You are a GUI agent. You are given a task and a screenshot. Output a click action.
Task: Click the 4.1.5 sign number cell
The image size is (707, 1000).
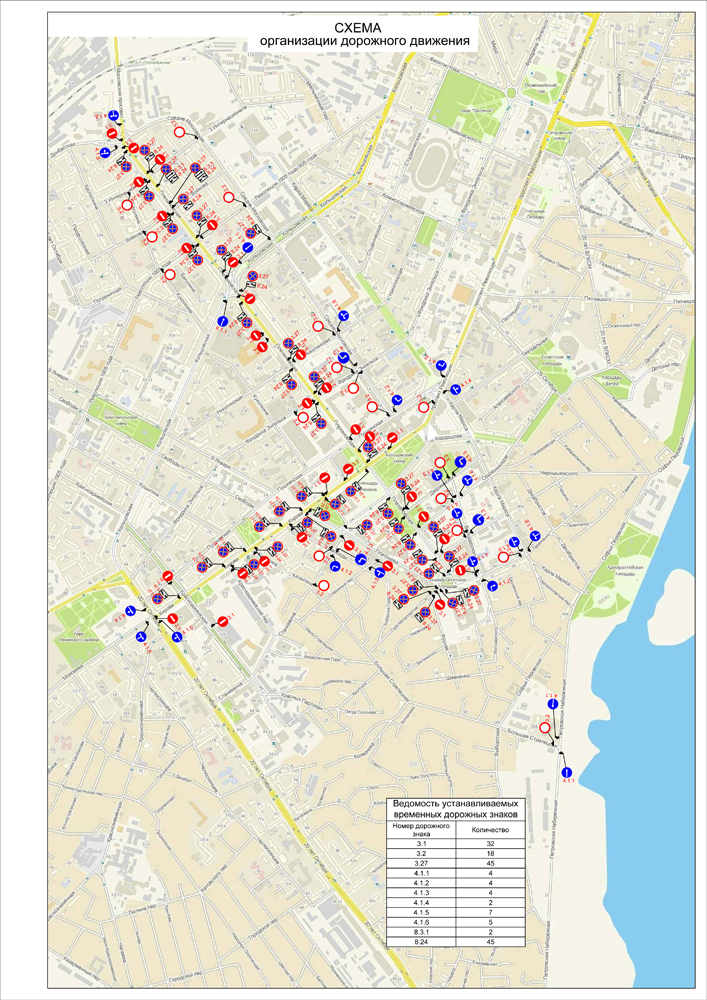[422, 909]
